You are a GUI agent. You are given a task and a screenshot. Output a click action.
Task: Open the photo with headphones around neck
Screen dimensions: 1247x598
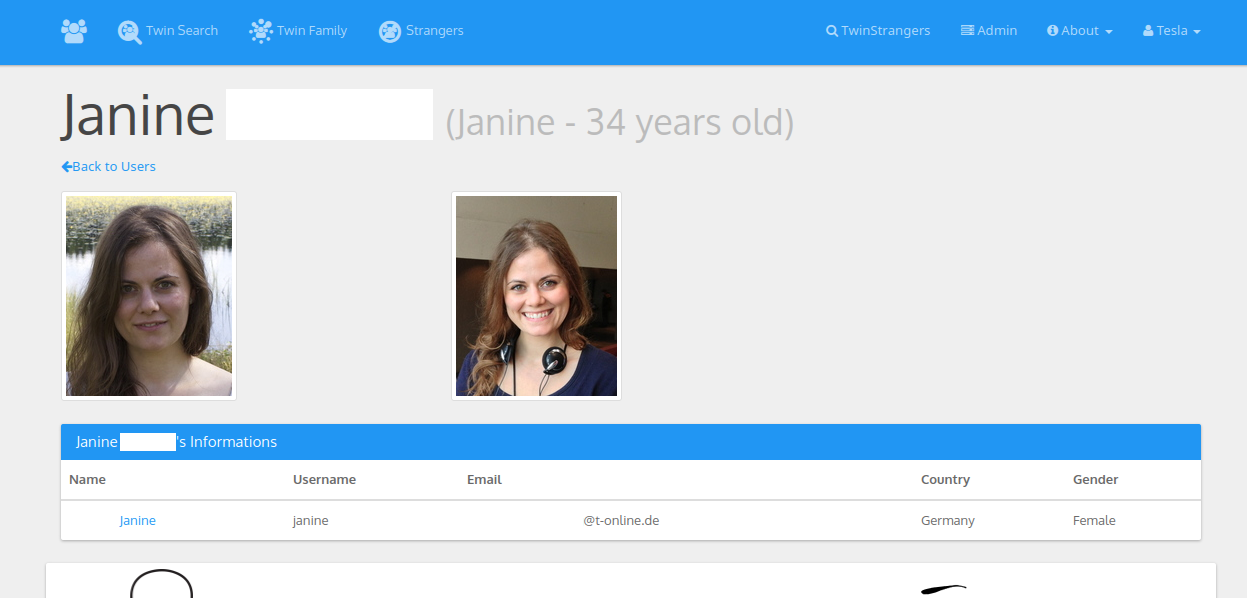pos(536,296)
